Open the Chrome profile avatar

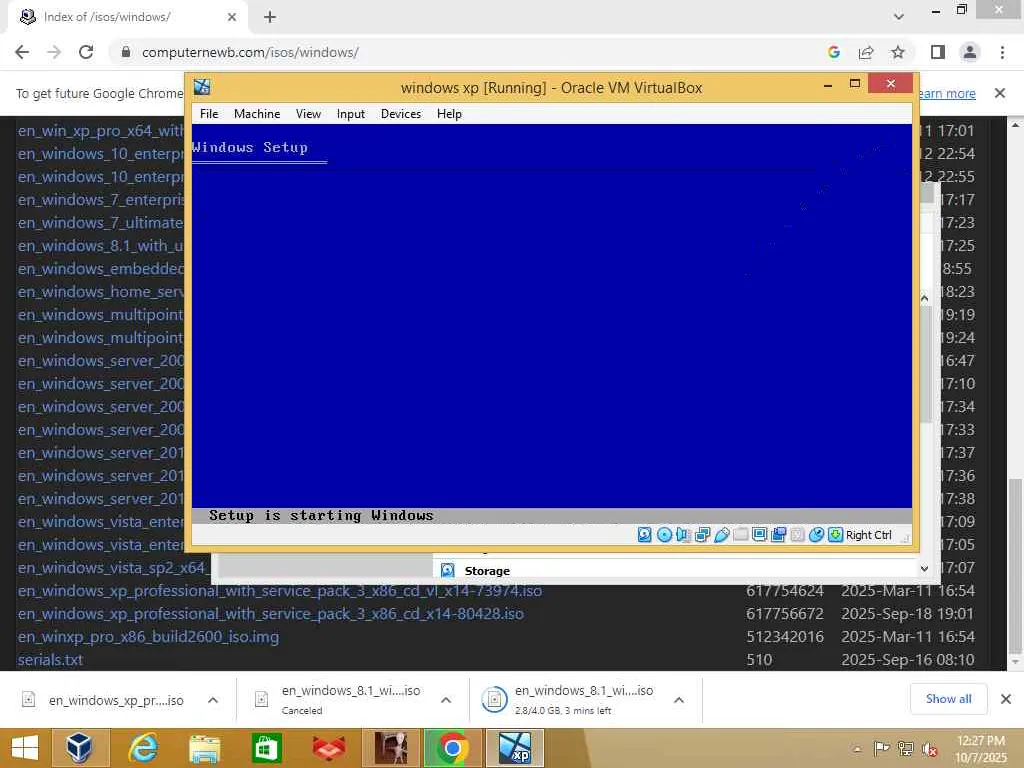[970, 52]
